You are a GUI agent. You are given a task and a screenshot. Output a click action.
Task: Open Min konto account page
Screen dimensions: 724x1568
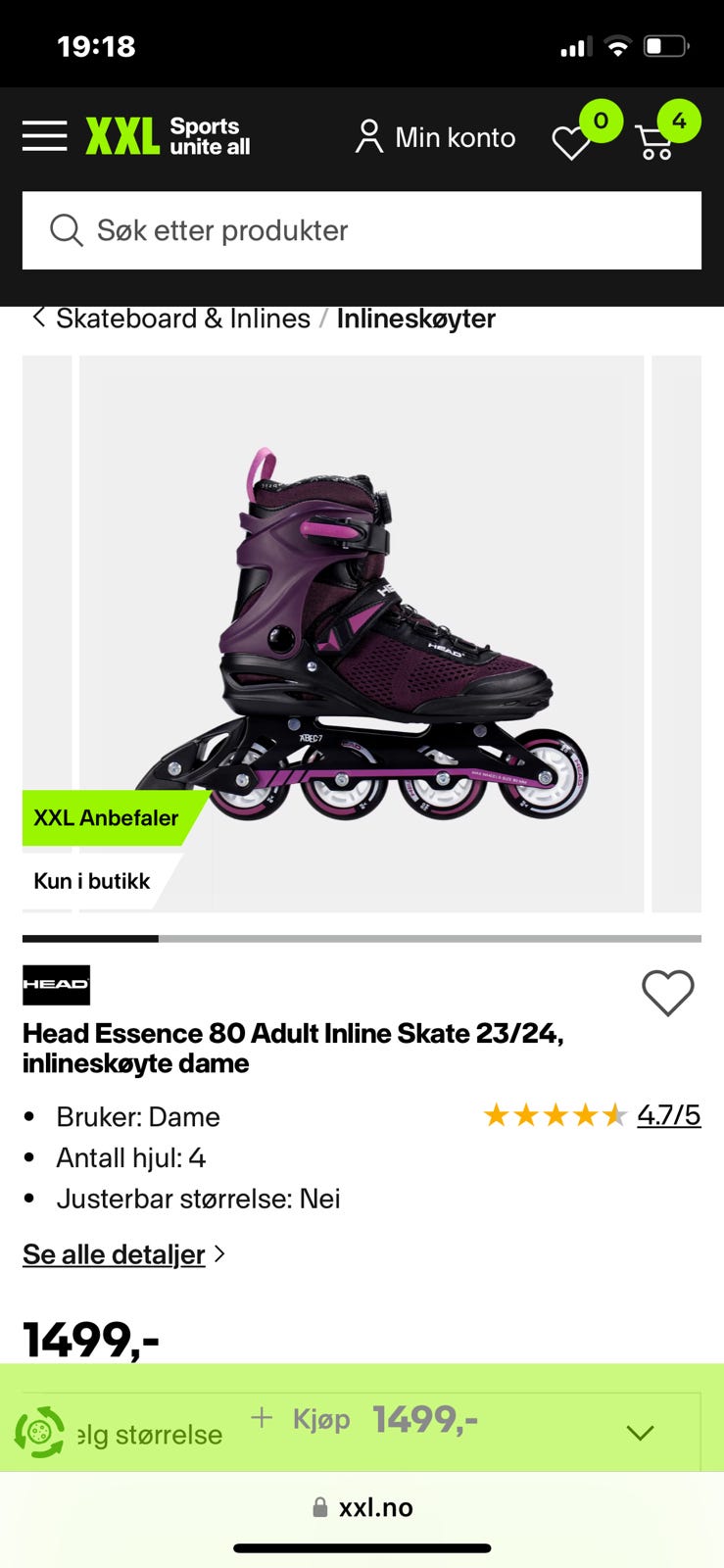point(435,137)
